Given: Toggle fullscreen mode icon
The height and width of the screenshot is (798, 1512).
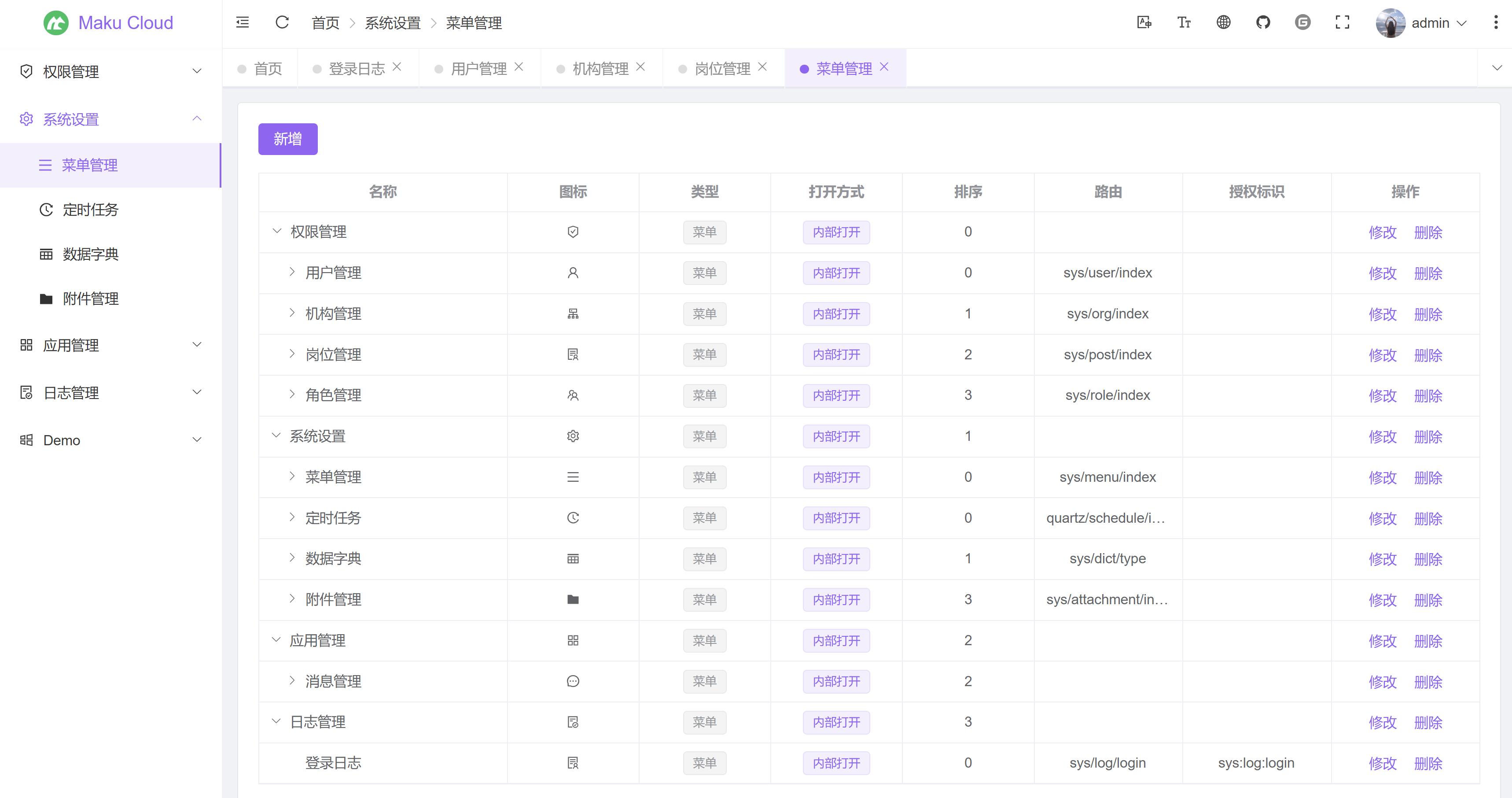Looking at the screenshot, I should click(1343, 23).
